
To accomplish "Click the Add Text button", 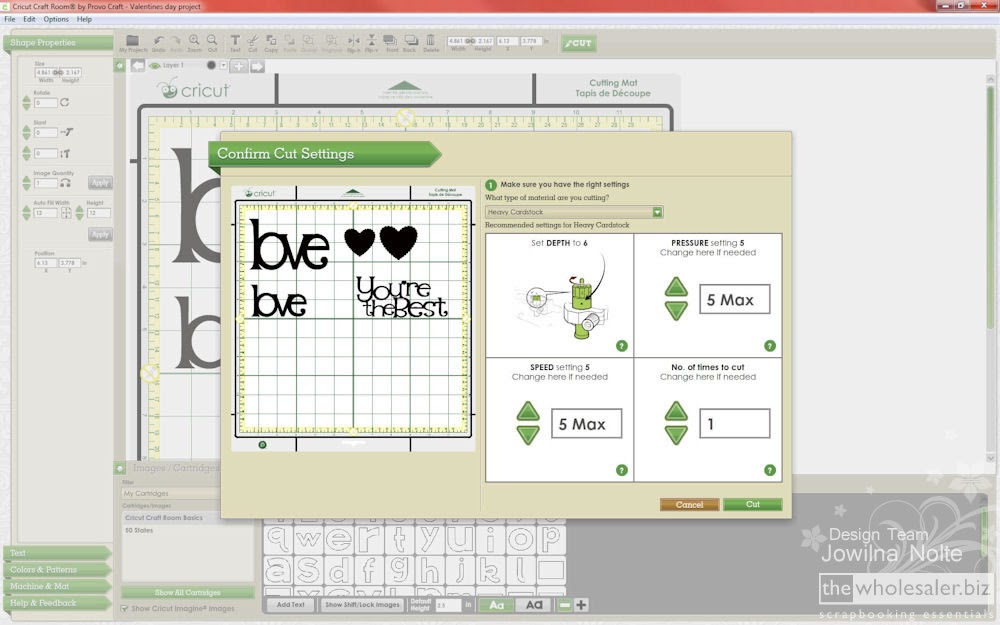I will click(x=291, y=605).
